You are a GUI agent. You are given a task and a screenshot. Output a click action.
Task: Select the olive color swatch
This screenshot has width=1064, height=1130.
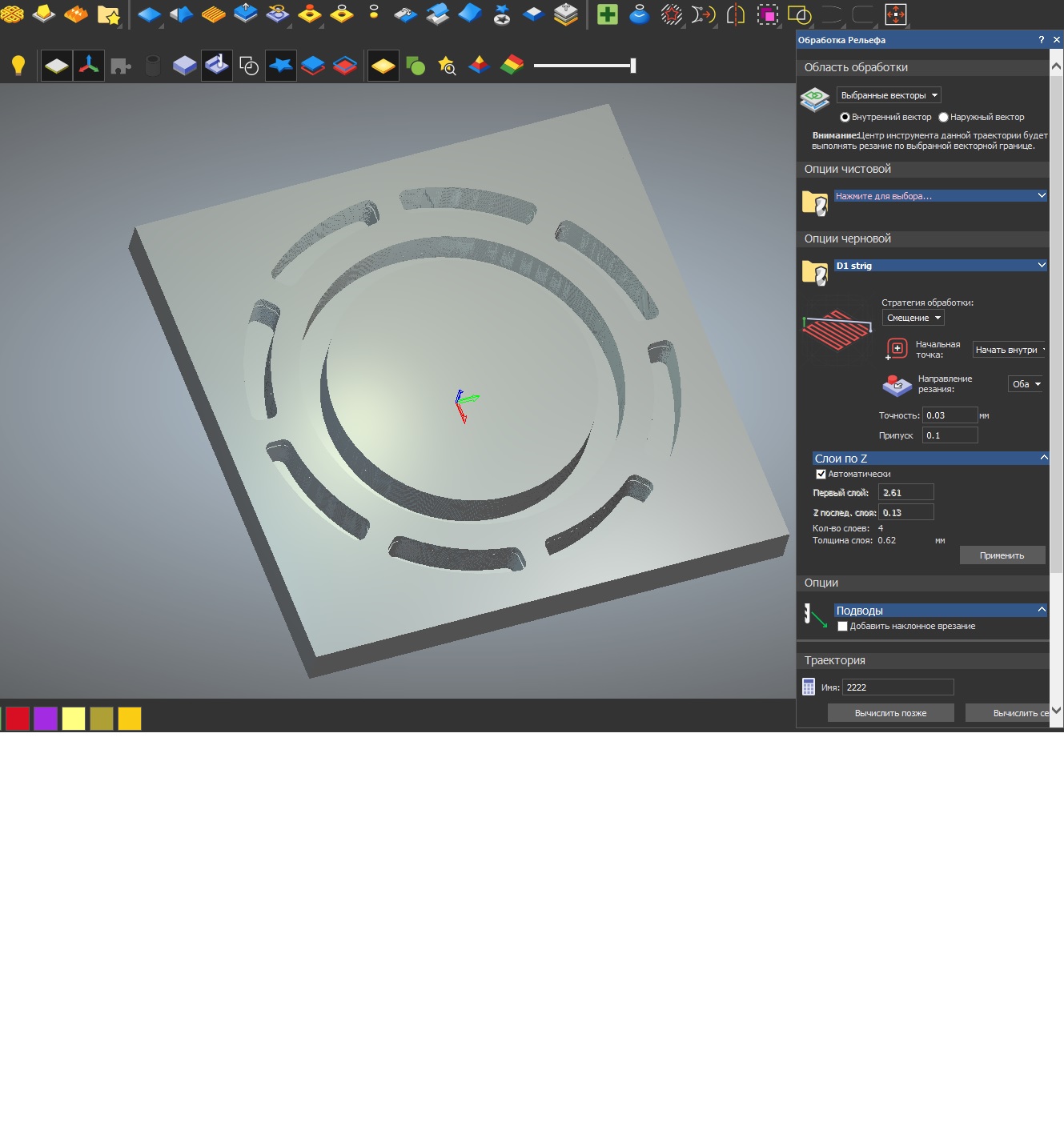click(102, 719)
